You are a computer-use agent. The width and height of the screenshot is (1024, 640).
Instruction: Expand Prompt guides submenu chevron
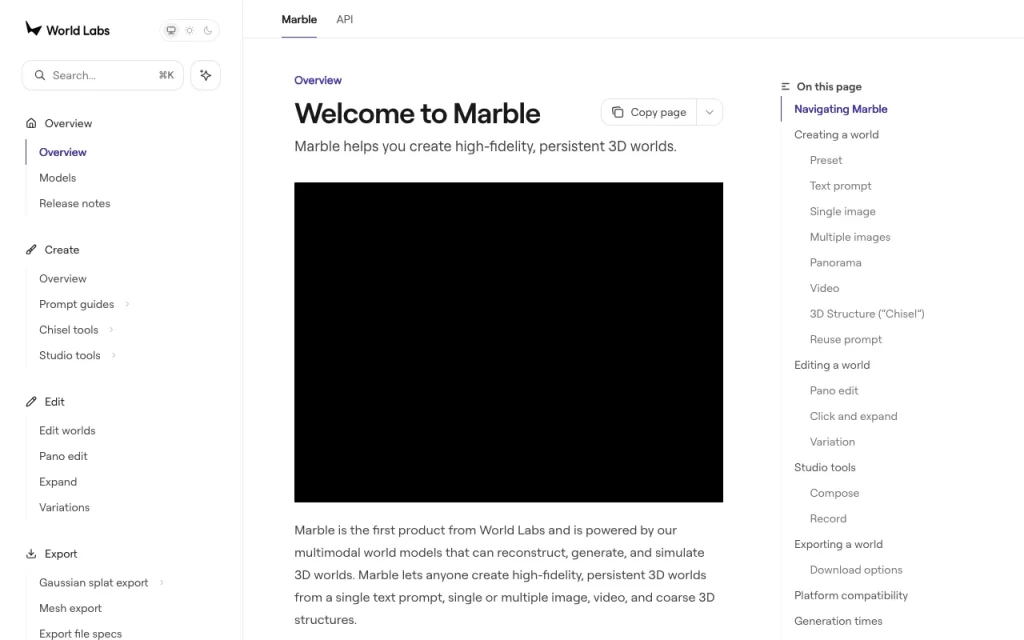coord(127,304)
